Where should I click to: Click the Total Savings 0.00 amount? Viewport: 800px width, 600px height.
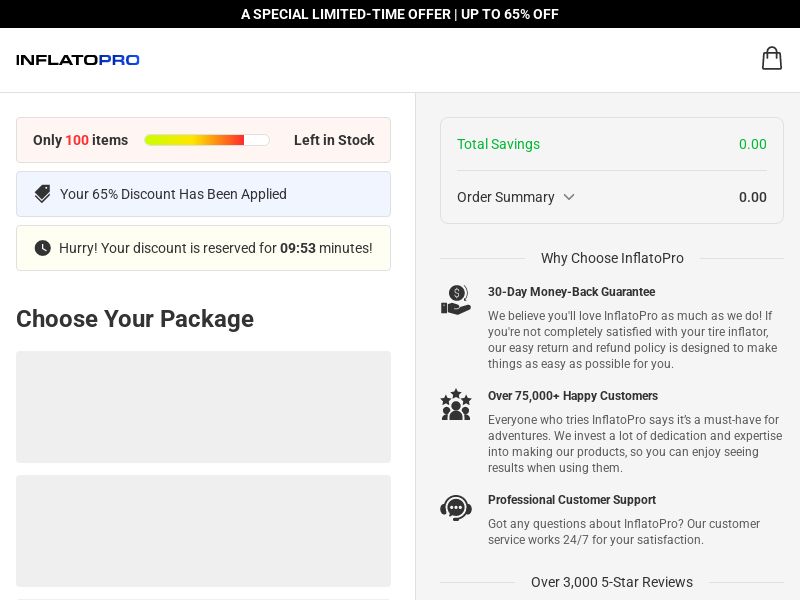pos(753,144)
